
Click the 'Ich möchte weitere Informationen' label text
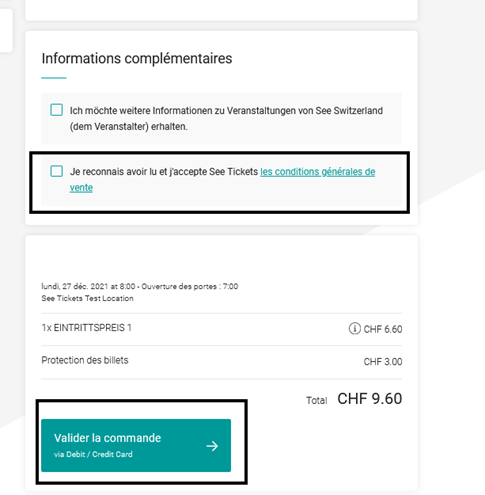pyautogui.click(x=226, y=118)
